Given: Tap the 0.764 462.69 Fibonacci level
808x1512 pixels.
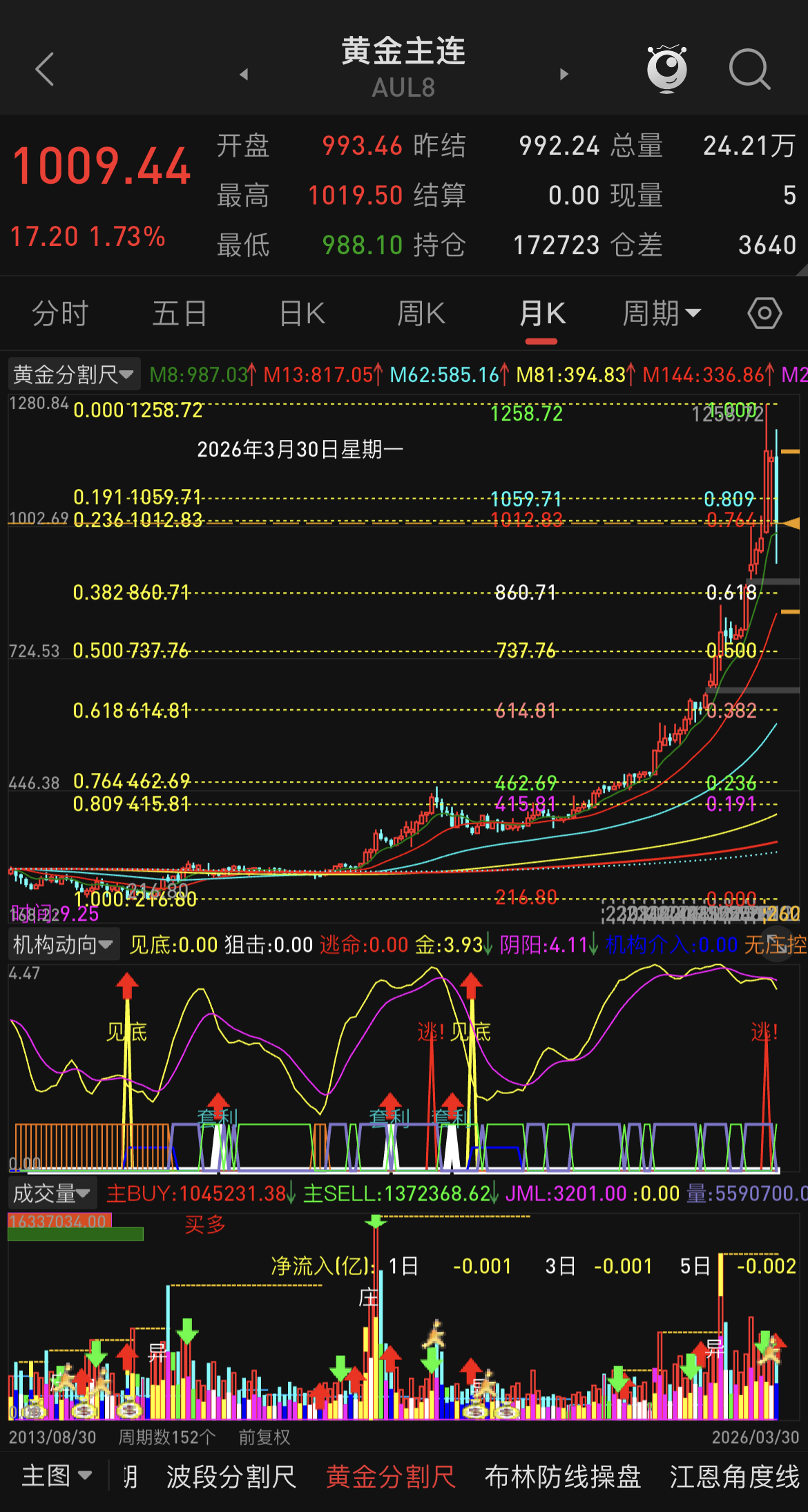Looking at the screenshot, I should pos(131,781).
